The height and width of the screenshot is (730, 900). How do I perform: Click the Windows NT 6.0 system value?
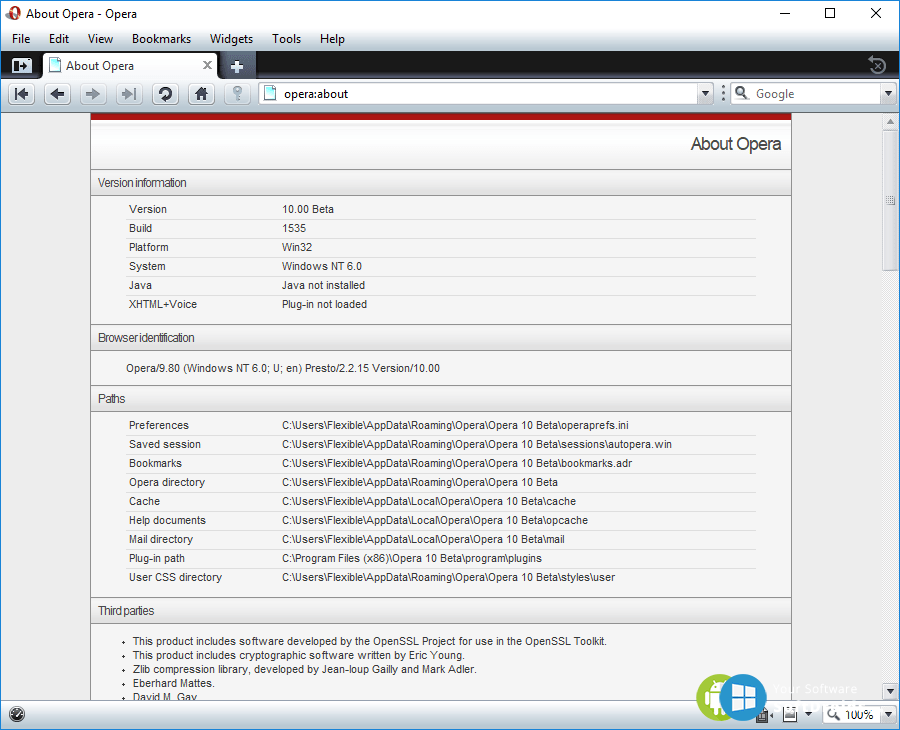click(321, 266)
